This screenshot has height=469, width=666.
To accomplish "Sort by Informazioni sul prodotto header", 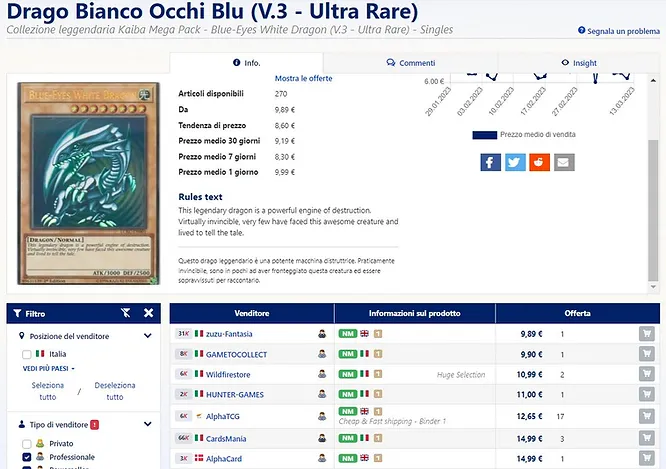I will pos(415,314).
